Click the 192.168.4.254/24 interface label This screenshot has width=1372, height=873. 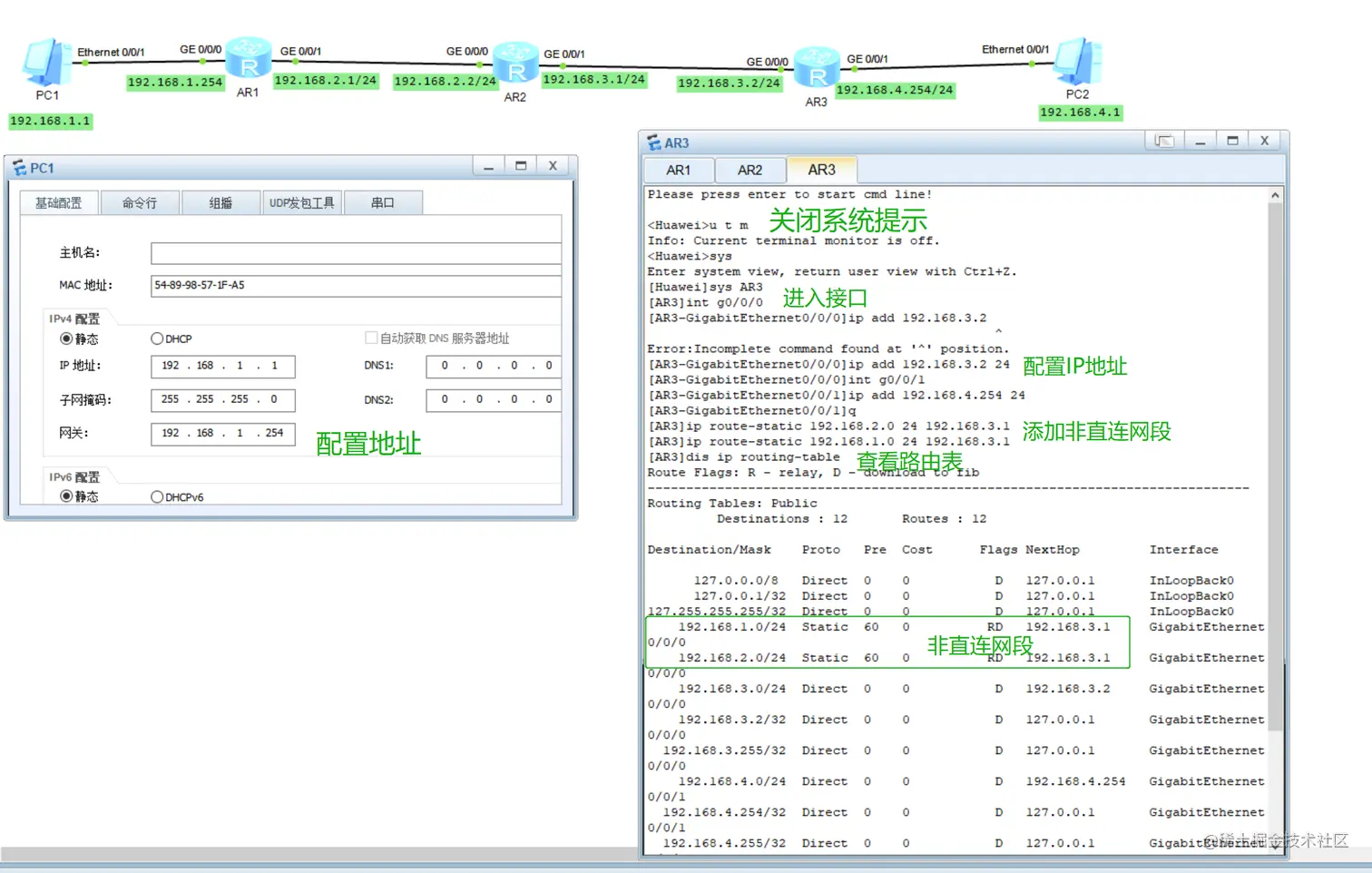click(895, 91)
